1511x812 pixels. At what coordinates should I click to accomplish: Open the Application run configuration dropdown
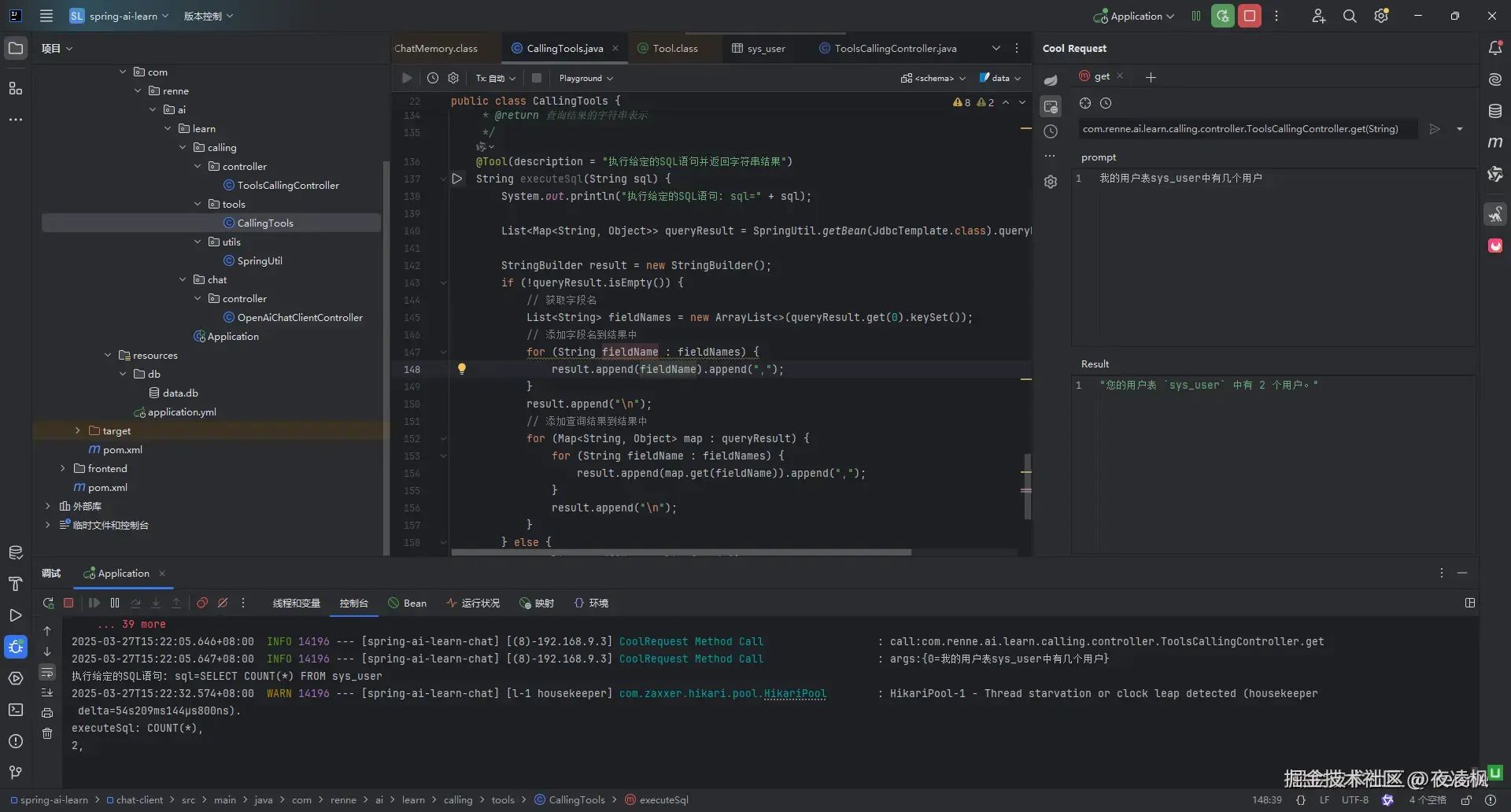pyautogui.click(x=1134, y=16)
